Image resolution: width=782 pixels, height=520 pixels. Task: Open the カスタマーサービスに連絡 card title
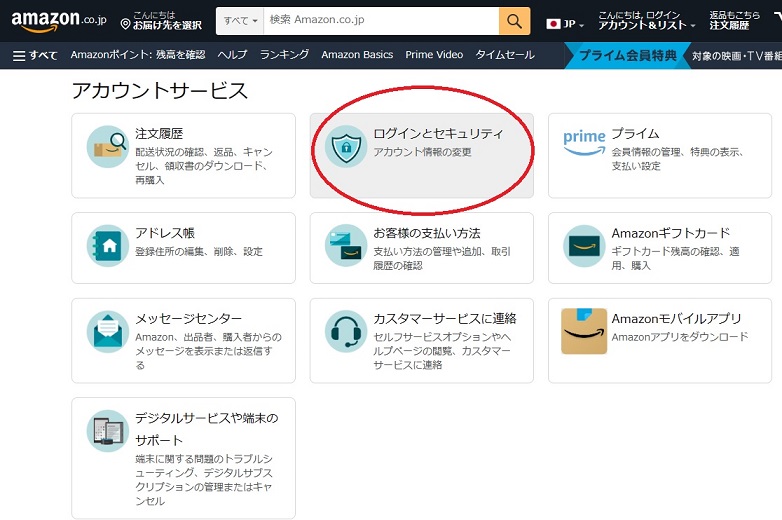(x=445, y=319)
